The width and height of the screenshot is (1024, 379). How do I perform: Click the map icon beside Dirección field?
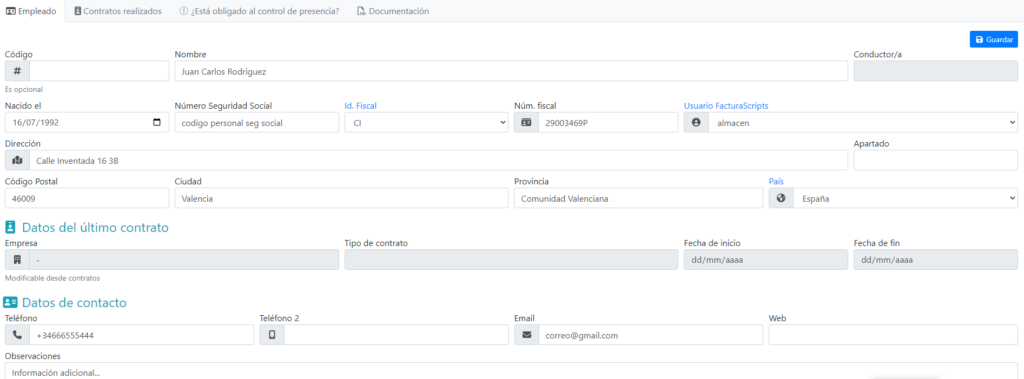pyautogui.click(x=18, y=160)
